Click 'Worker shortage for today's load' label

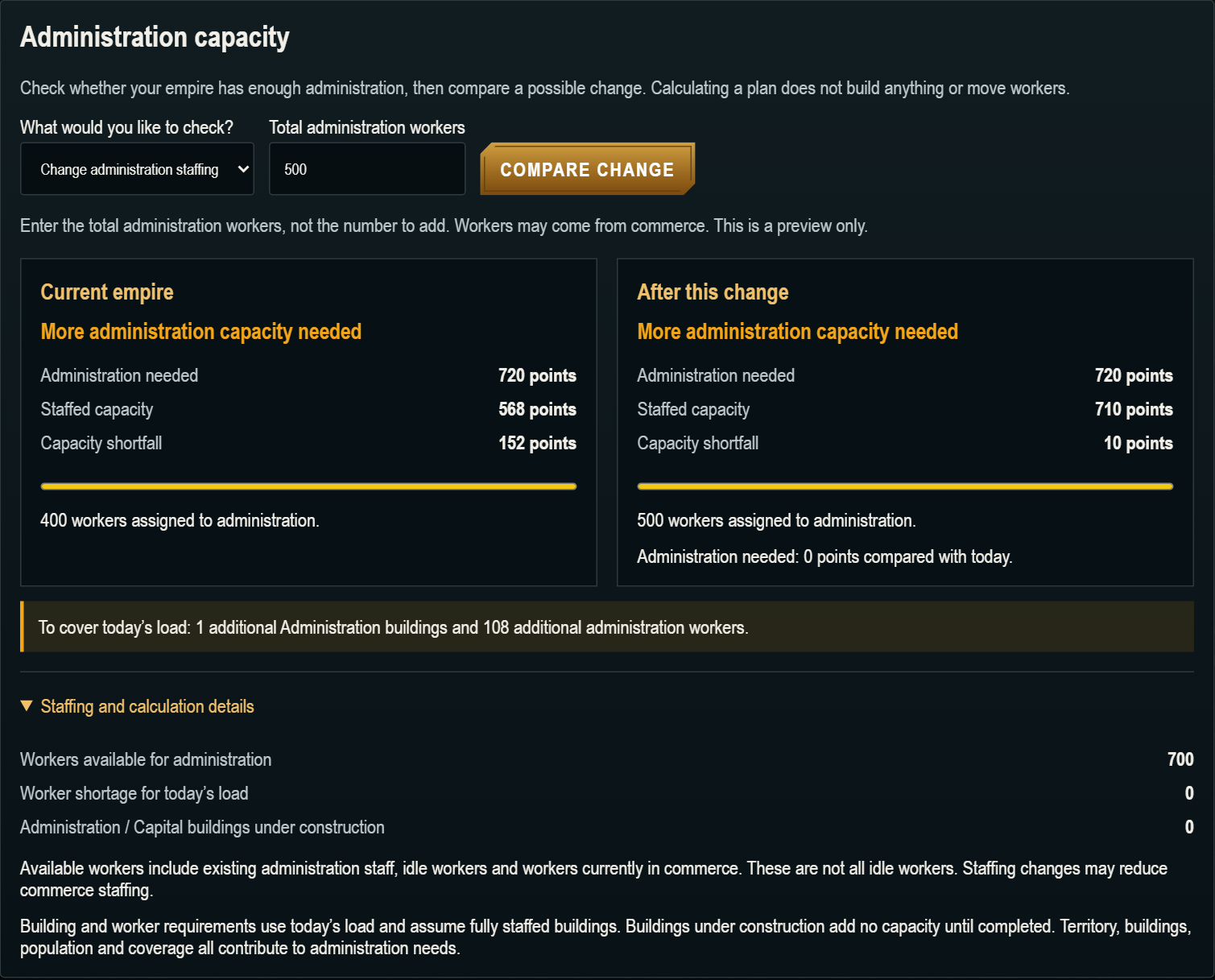(x=134, y=793)
